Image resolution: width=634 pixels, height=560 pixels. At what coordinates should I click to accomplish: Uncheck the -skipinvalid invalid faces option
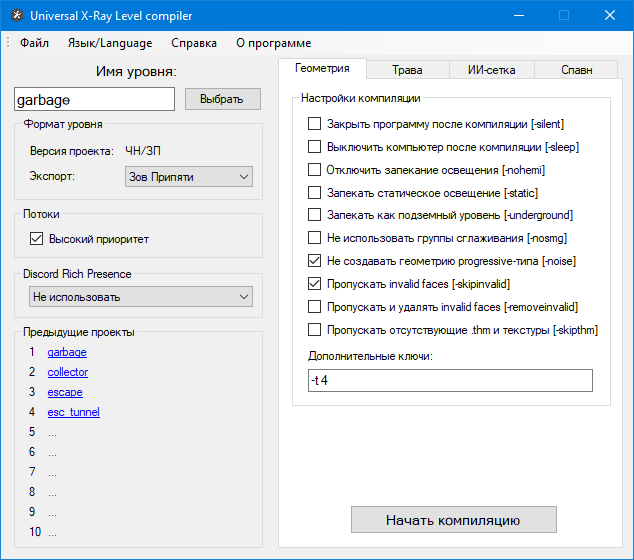[315, 284]
